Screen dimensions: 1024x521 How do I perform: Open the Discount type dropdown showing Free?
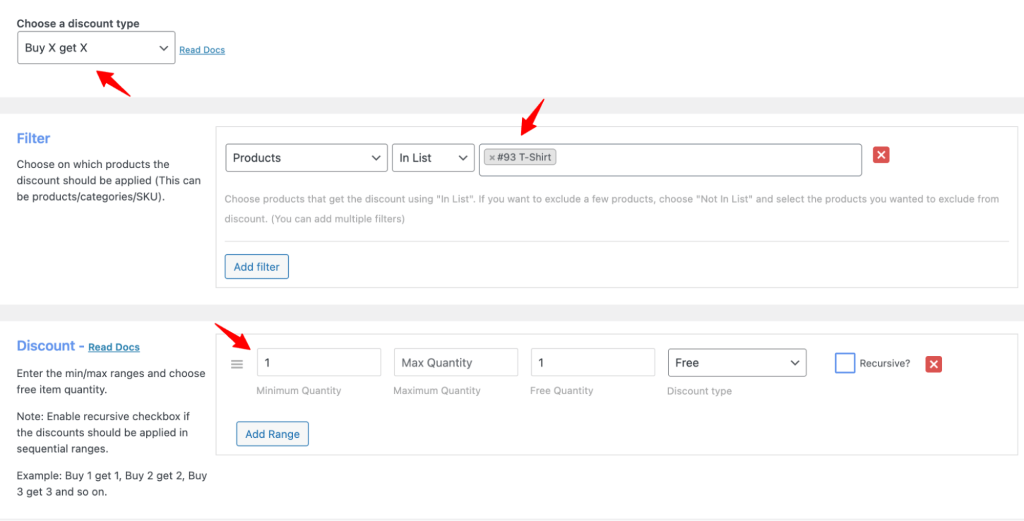[737, 362]
